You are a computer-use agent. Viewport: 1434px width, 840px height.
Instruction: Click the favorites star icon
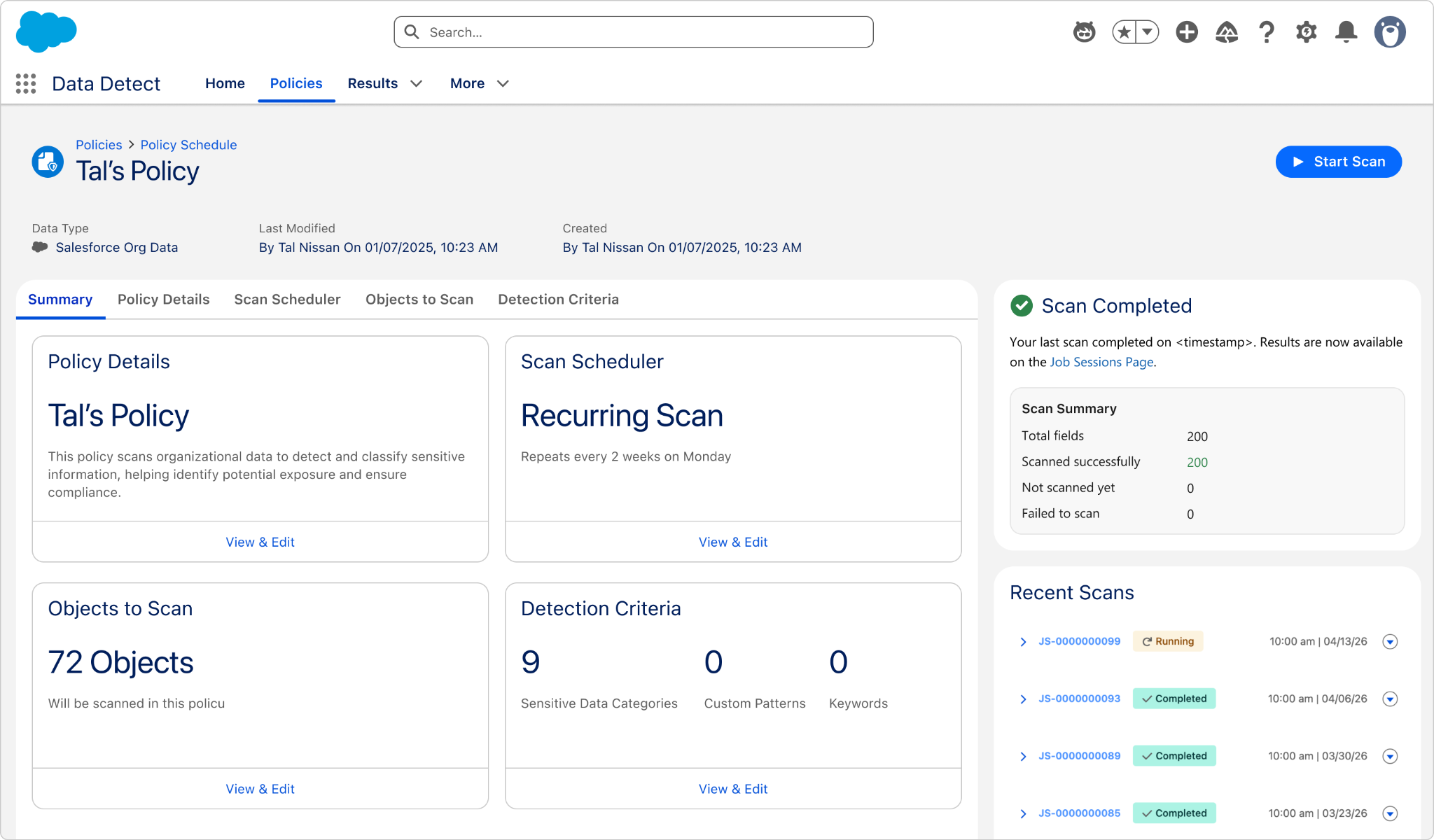click(1125, 31)
